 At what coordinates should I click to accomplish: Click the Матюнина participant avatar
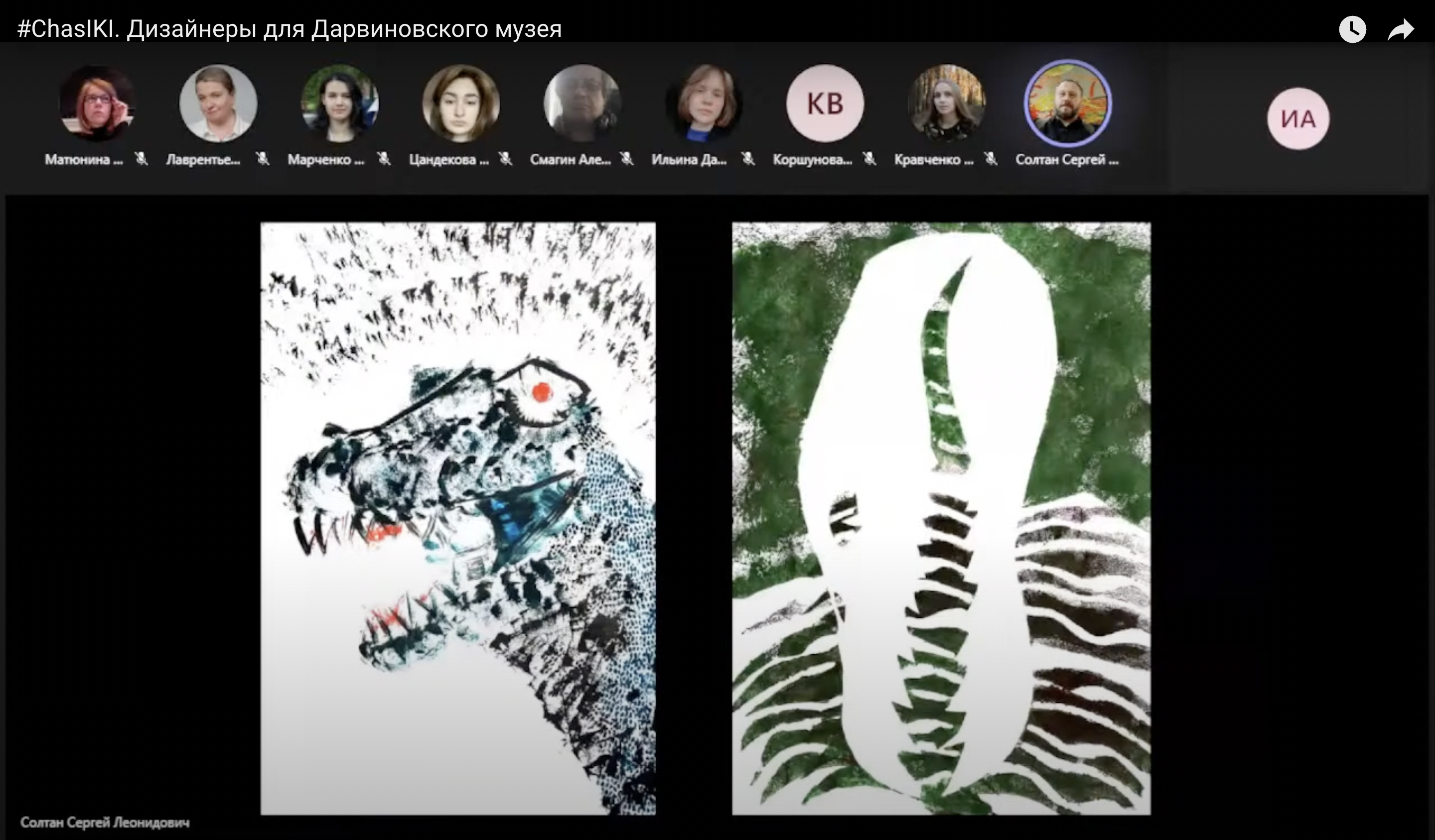coord(97,103)
